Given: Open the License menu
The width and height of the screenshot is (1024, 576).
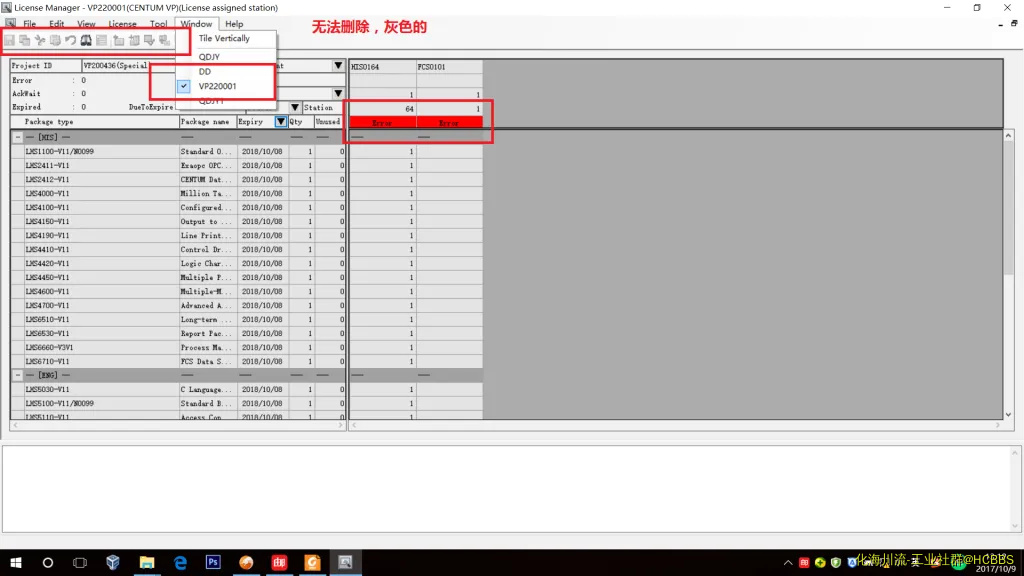Looking at the screenshot, I should pos(122,24).
